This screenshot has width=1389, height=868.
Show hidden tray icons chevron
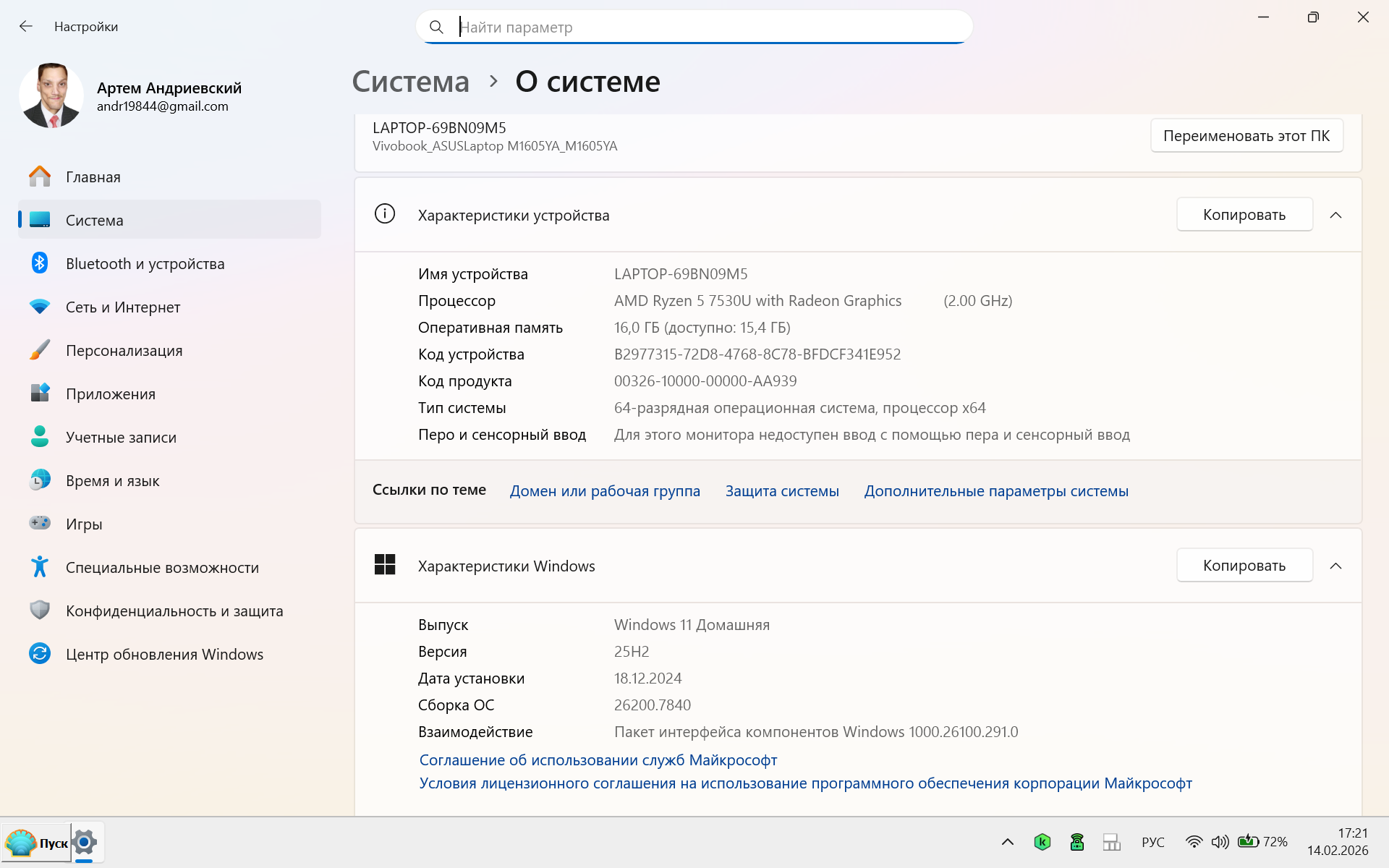[1007, 842]
